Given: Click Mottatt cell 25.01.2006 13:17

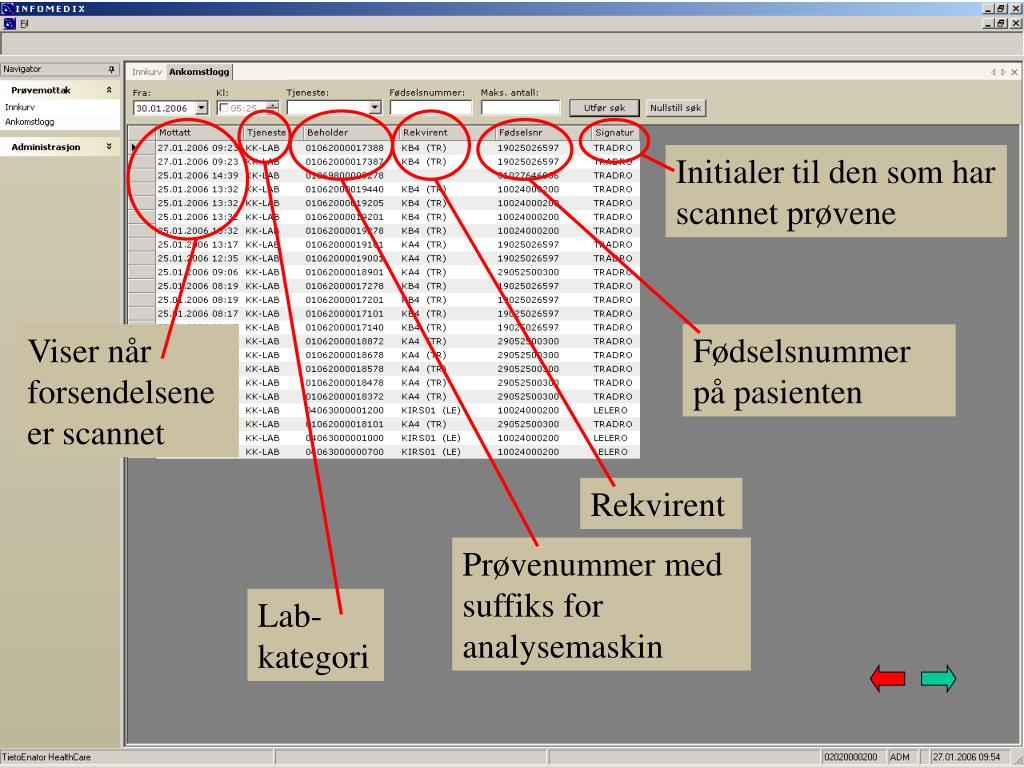Looking at the screenshot, I should [x=198, y=245].
